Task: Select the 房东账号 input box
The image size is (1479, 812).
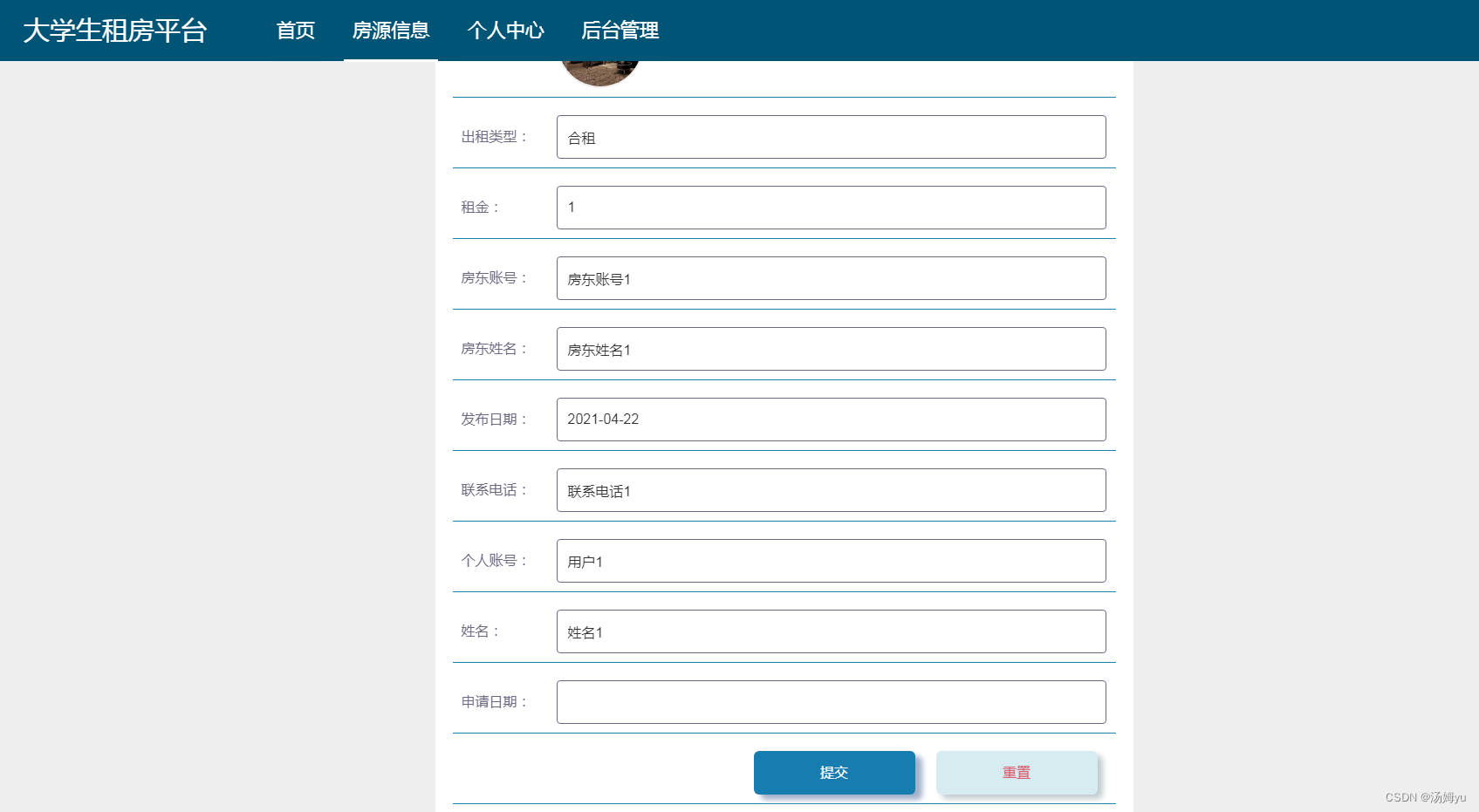Action: [832, 278]
